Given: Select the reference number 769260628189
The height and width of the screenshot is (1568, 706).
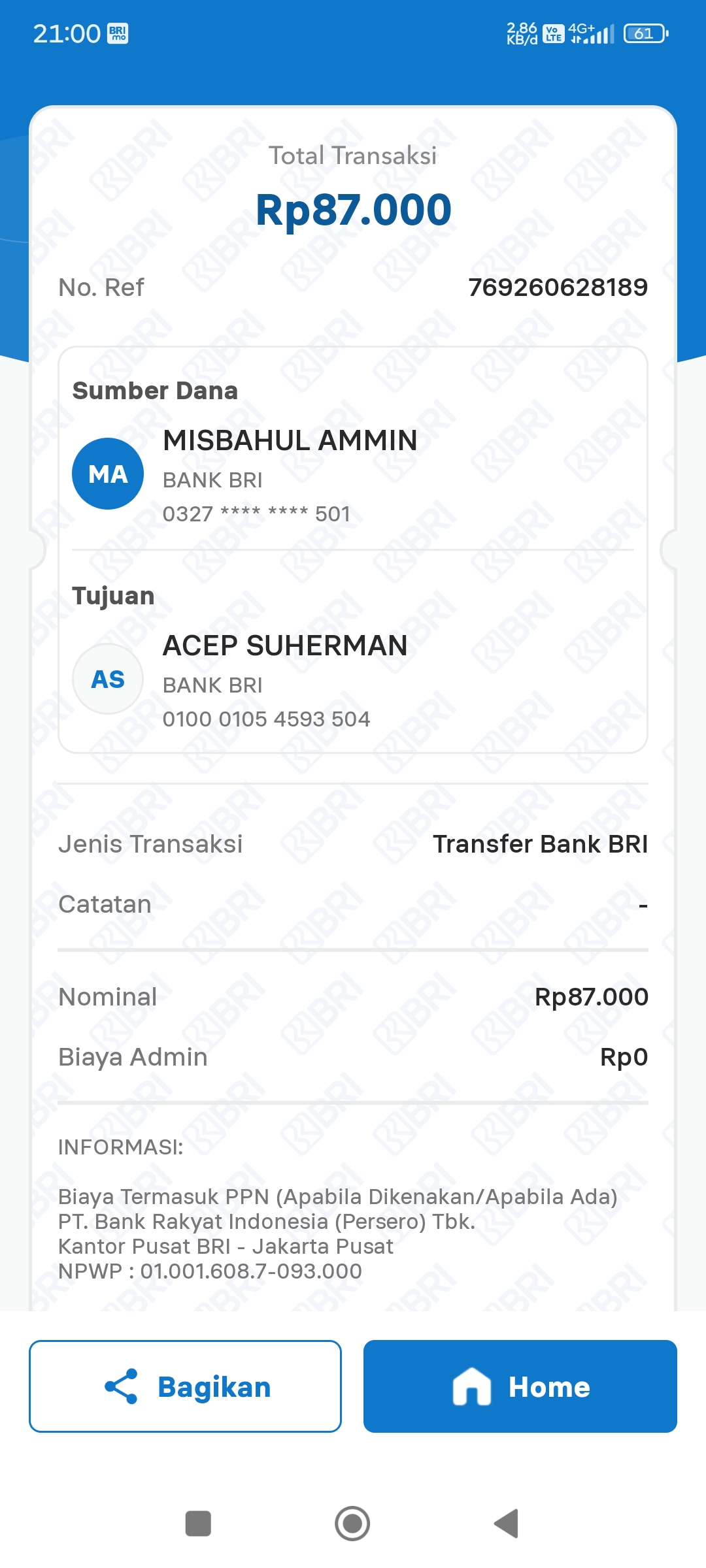Looking at the screenshot, I should [x=558, y=287].
